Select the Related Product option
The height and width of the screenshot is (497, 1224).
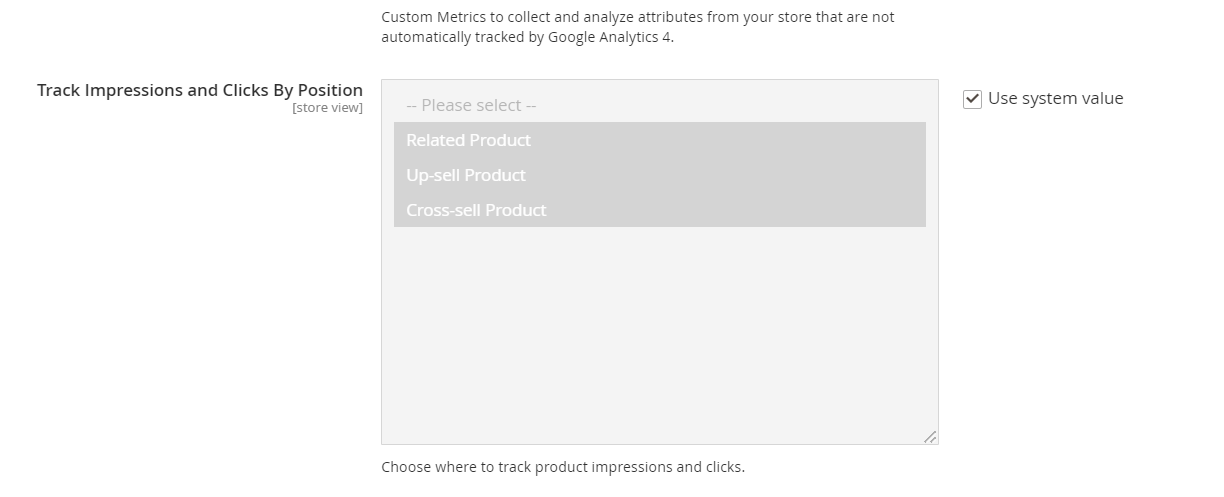click(468, 140)
